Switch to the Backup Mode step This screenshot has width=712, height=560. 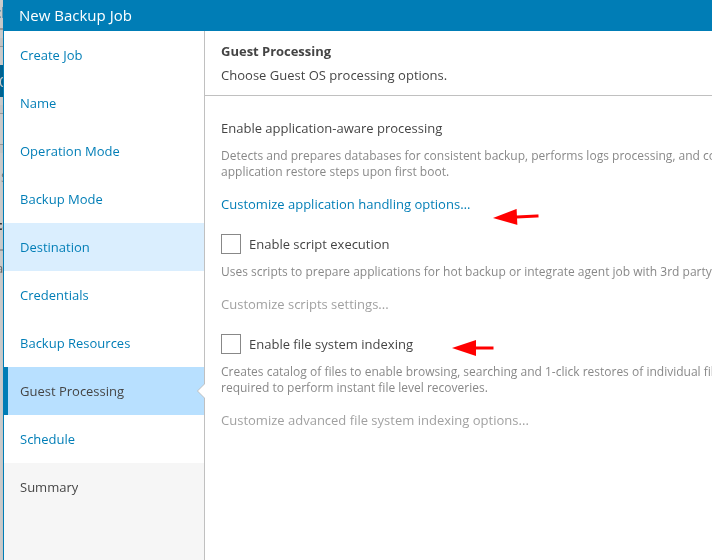click(x=61, y=200)
